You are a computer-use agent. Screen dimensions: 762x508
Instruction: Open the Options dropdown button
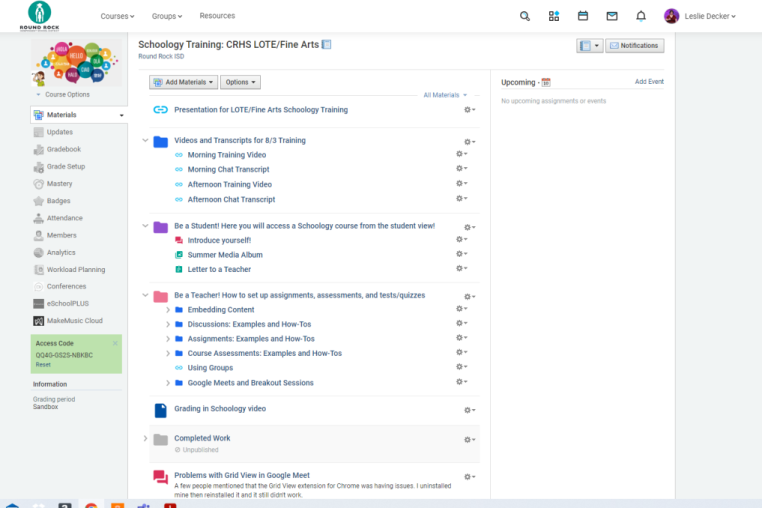[x=240, y=82]
